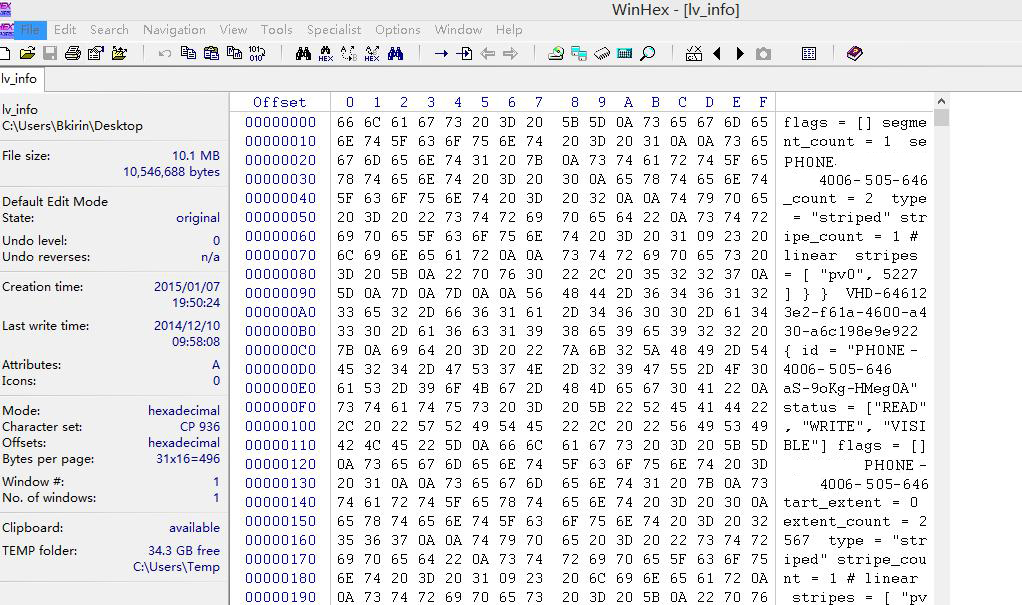Click the Find Text binoculars icon
1022x605 pixels.
(303, 53)
